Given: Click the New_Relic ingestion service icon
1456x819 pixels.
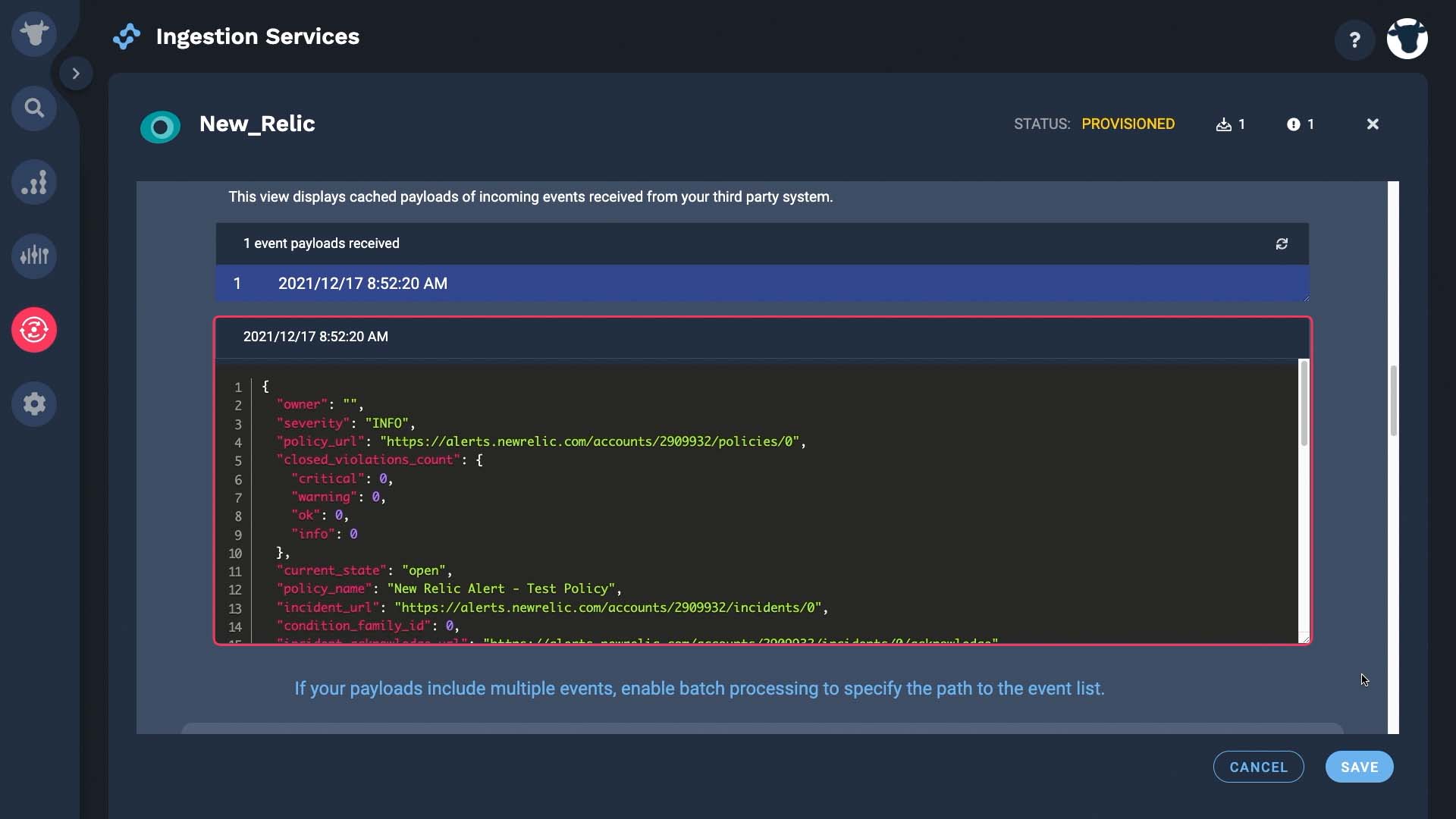Looking at the screenshot, I should pyautogui.click(x=159, y=125).
